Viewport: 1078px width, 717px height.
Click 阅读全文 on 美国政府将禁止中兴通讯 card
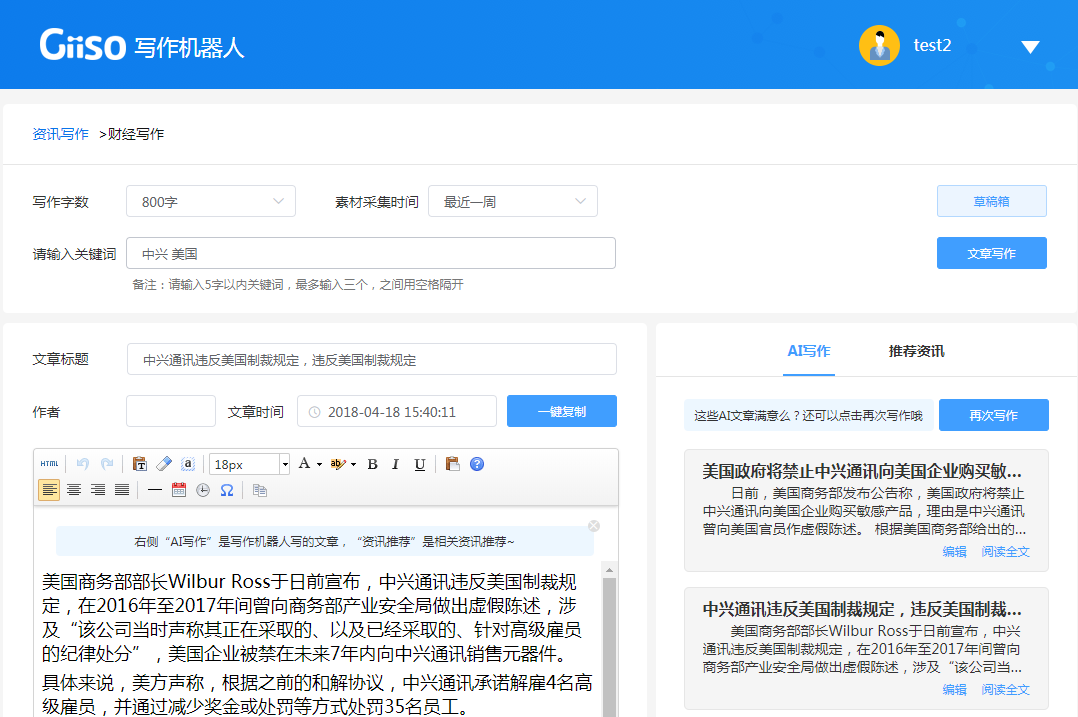point(1005,551)
